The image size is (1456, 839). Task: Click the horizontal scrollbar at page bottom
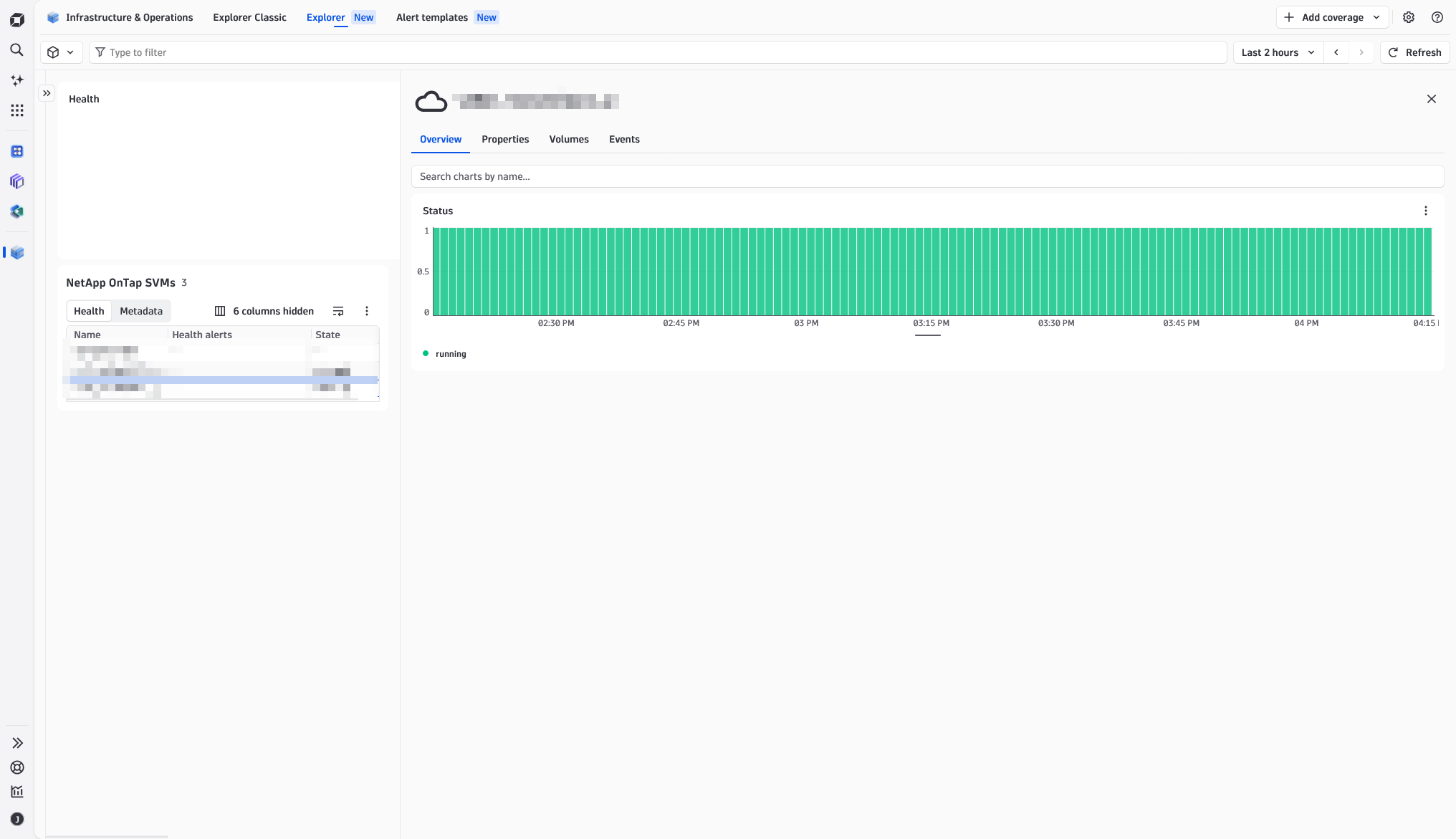[x=107, y=836]
